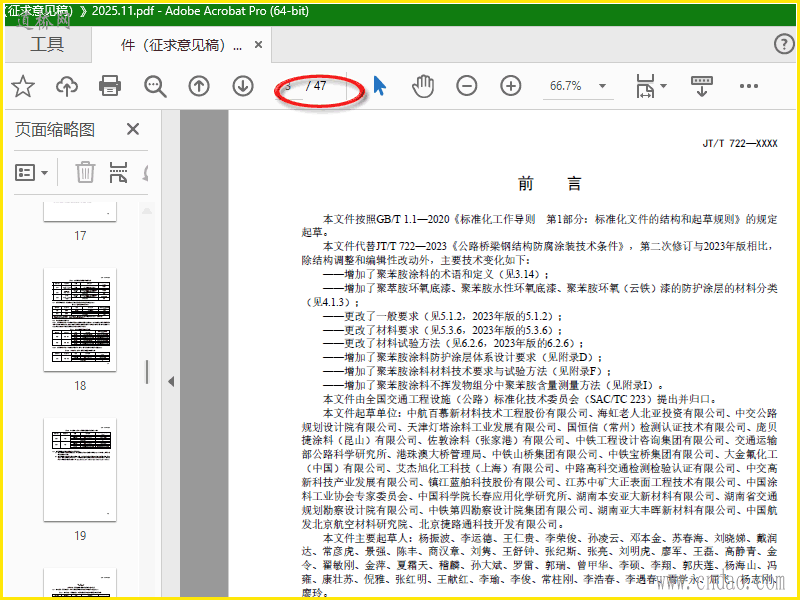Click the zoom out minus icon
This screenshot has width=800, height=600.
pyautogui.click(x=467, y=86)
